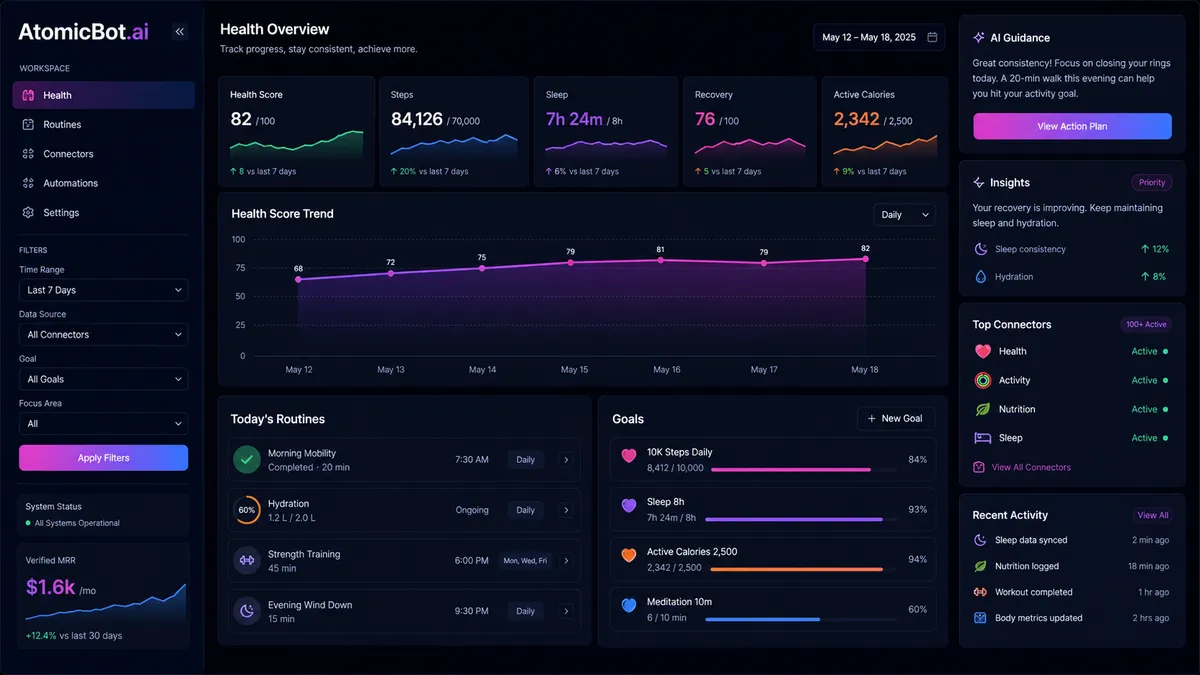Open the Data Source All Connectors dropdown
This screenshot has height=675, width=1200.
pyautogui.click(x=103, y=335)
